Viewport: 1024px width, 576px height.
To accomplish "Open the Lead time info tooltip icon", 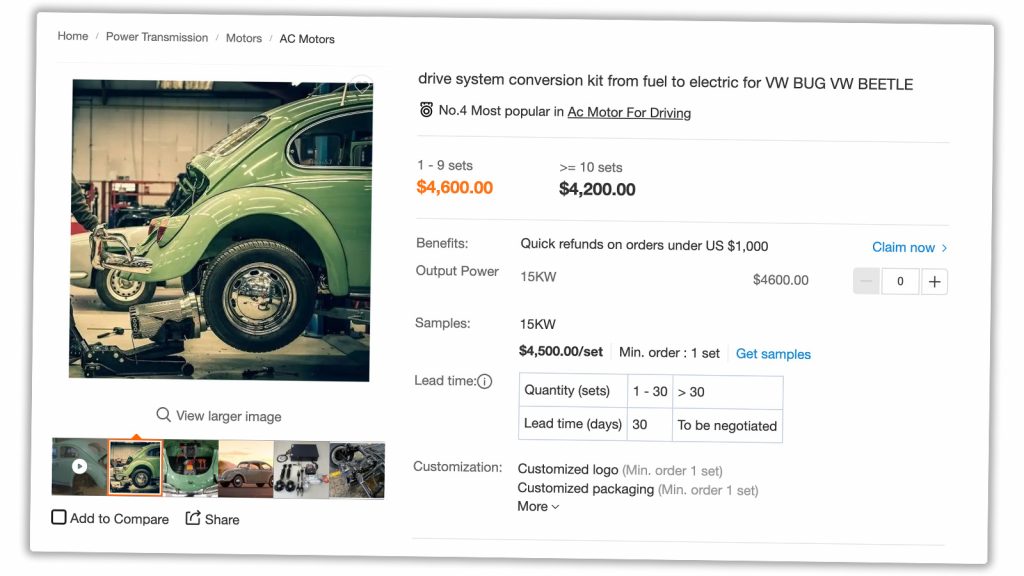I will point(485,381).
